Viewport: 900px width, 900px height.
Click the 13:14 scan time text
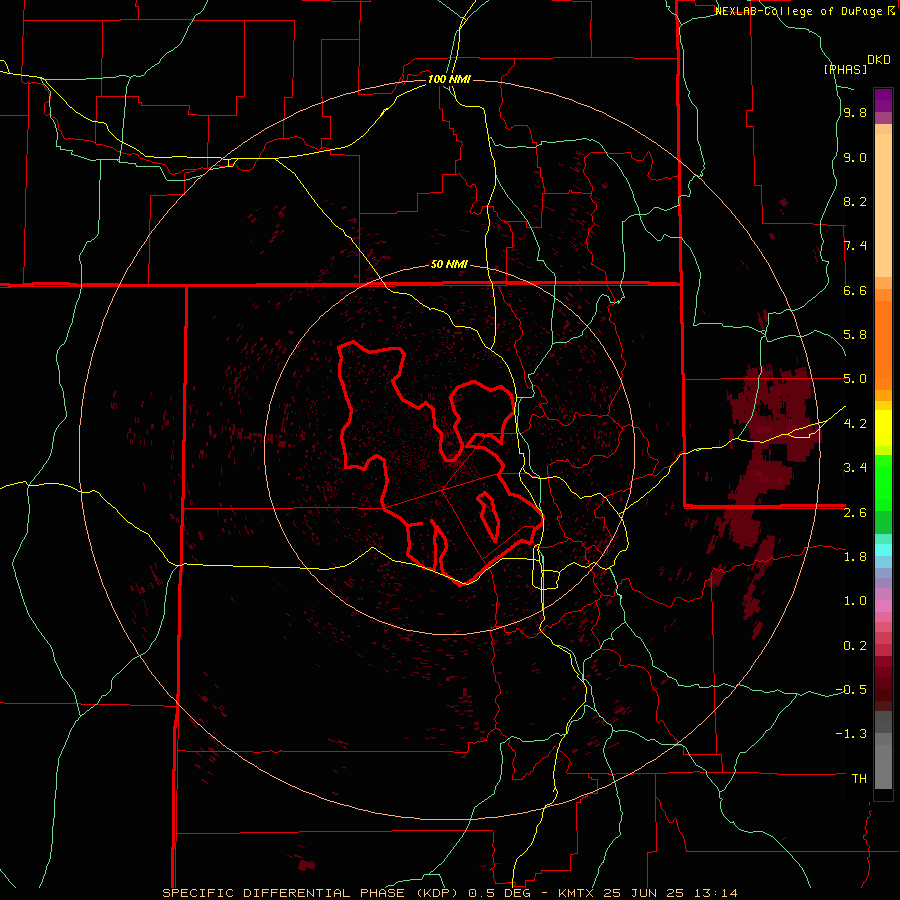(x=718, y=893)
